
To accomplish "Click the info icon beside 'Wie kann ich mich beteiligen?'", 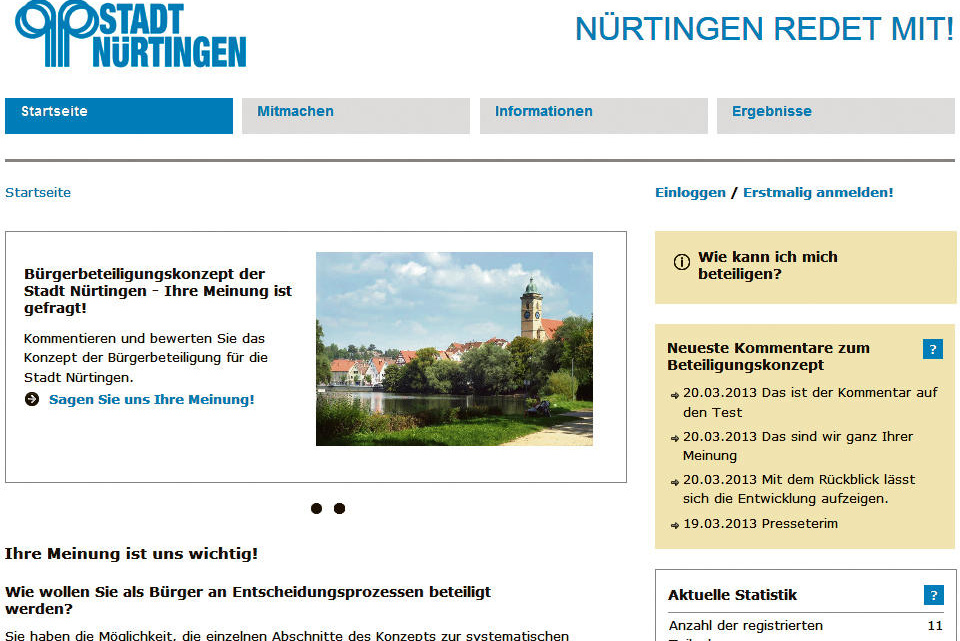I will [x=682, y=262].
